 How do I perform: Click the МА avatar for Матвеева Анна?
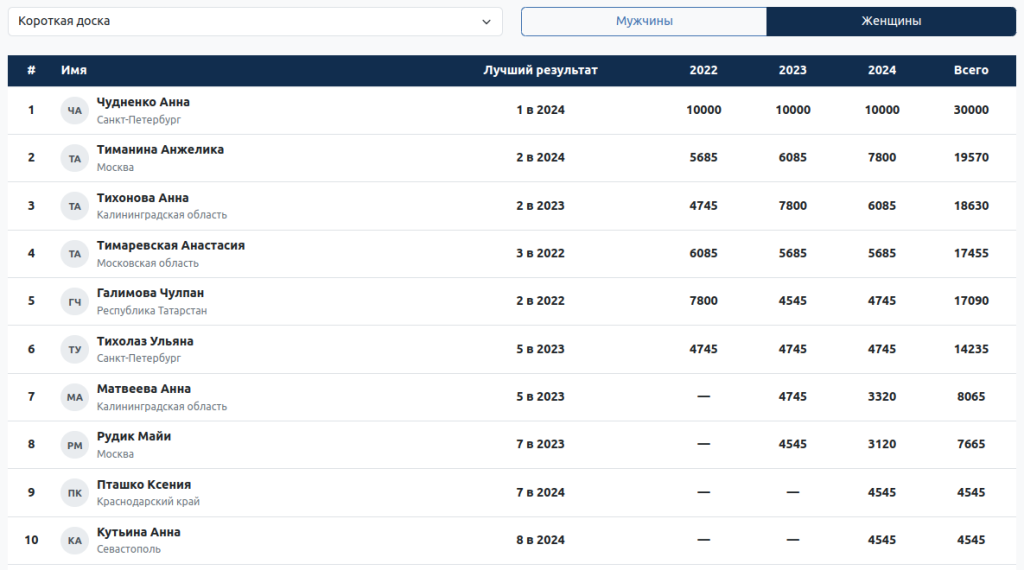click(75, 397)
